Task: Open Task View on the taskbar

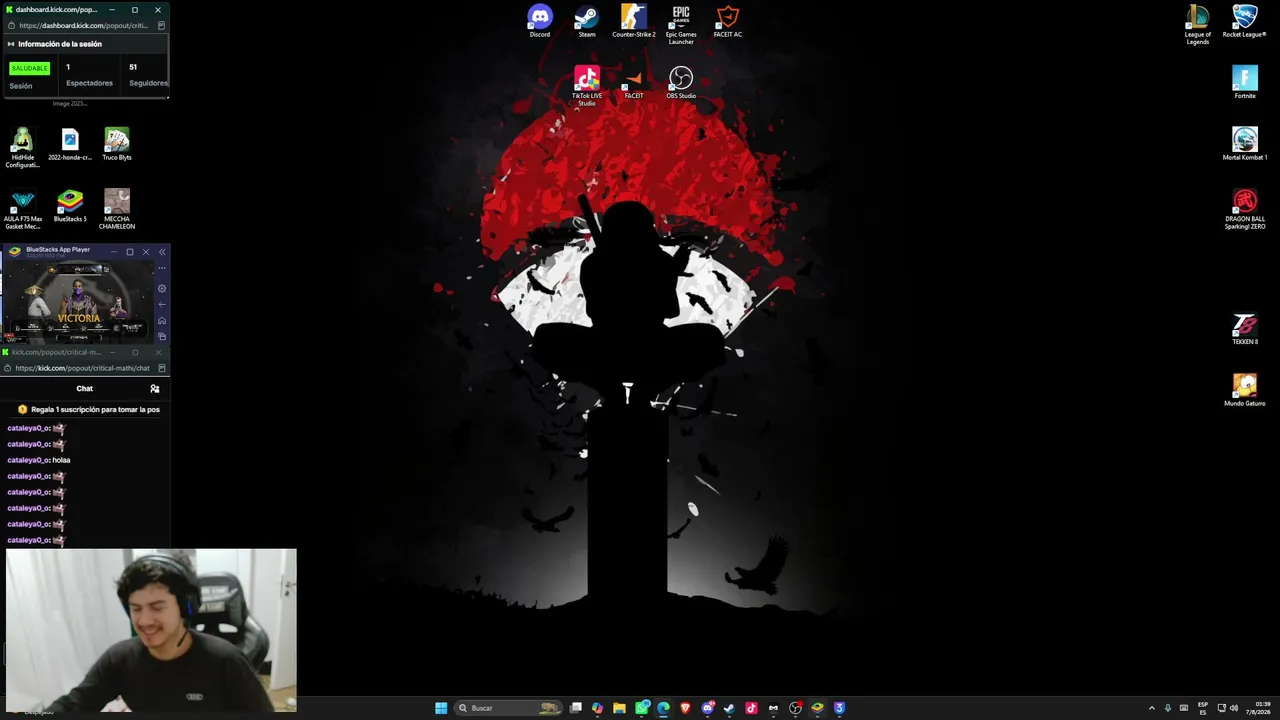Action: click(x=576, y=708)
